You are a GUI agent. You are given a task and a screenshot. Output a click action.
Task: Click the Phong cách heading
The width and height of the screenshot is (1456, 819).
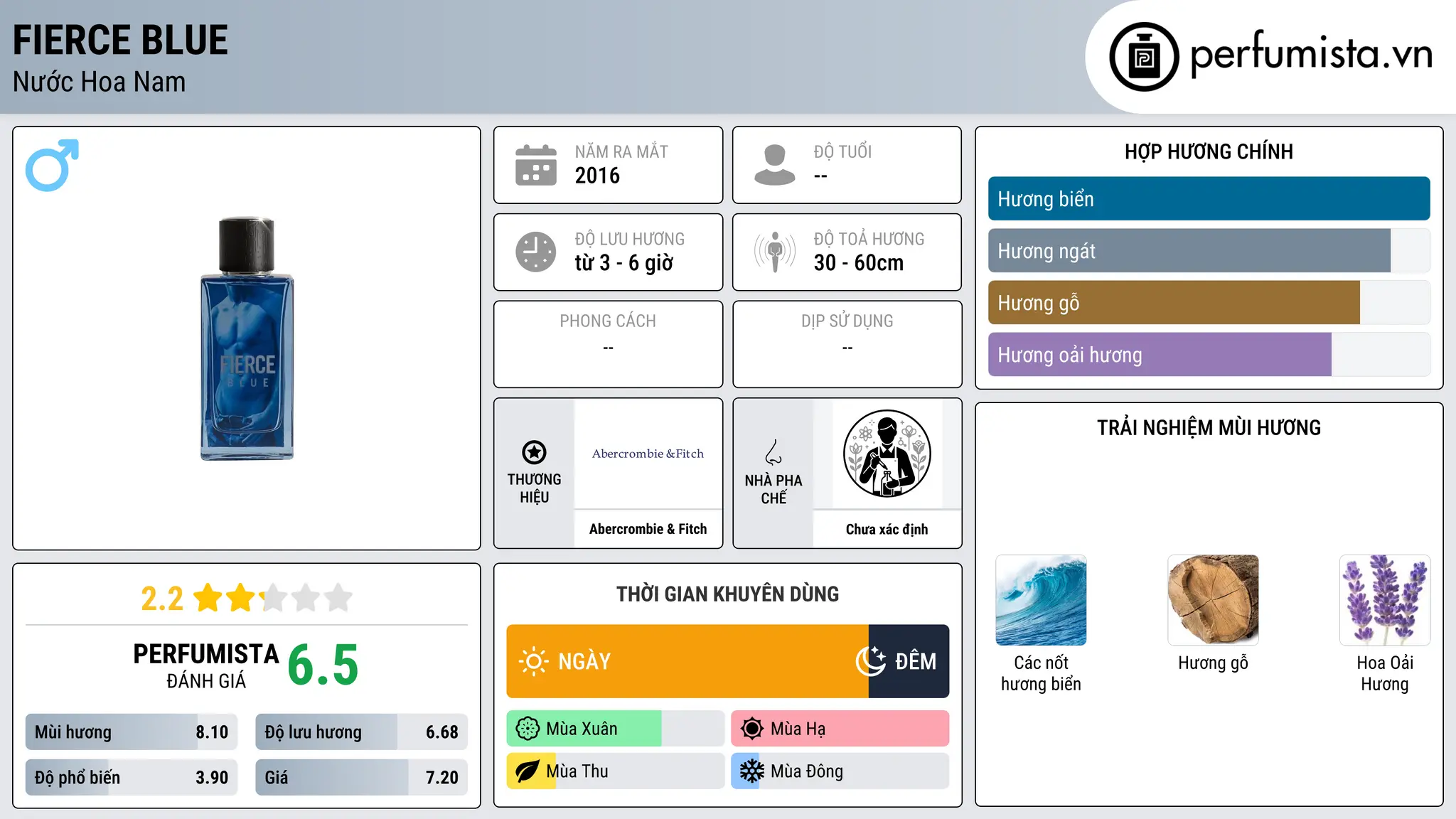(x=608, y=321)
